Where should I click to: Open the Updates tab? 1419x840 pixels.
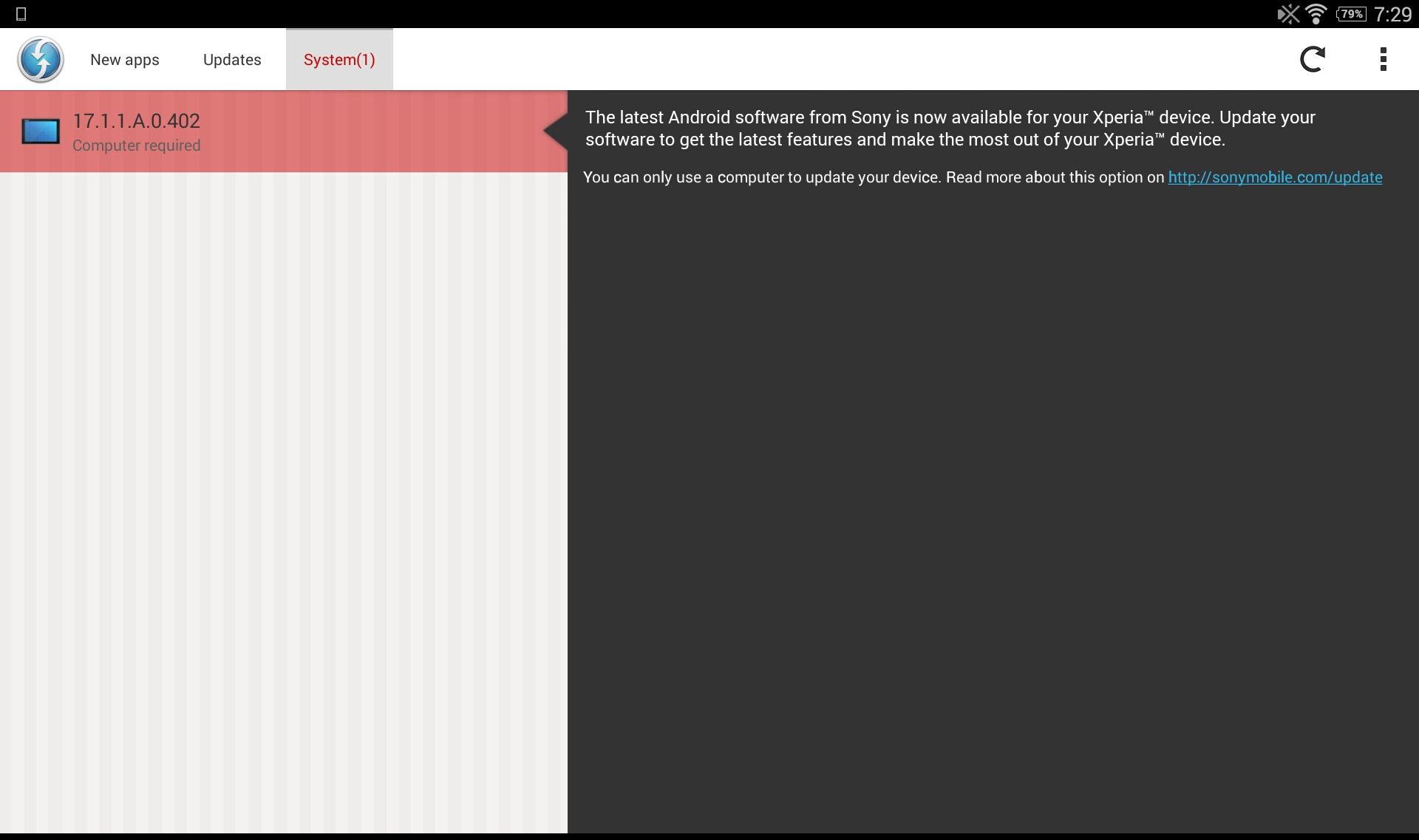pyautogui.click(x=231, y=59)
